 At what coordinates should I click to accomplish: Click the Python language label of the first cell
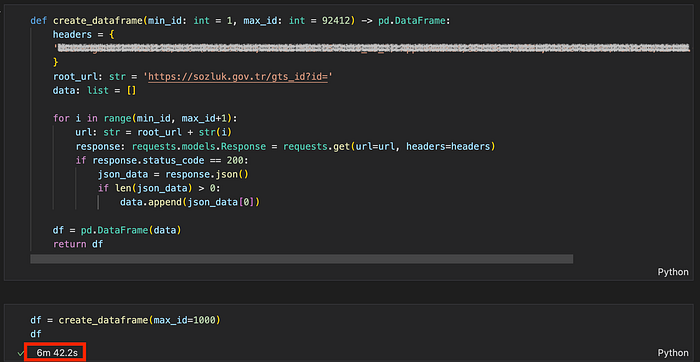pyautogui.click(x=673, y=272)
